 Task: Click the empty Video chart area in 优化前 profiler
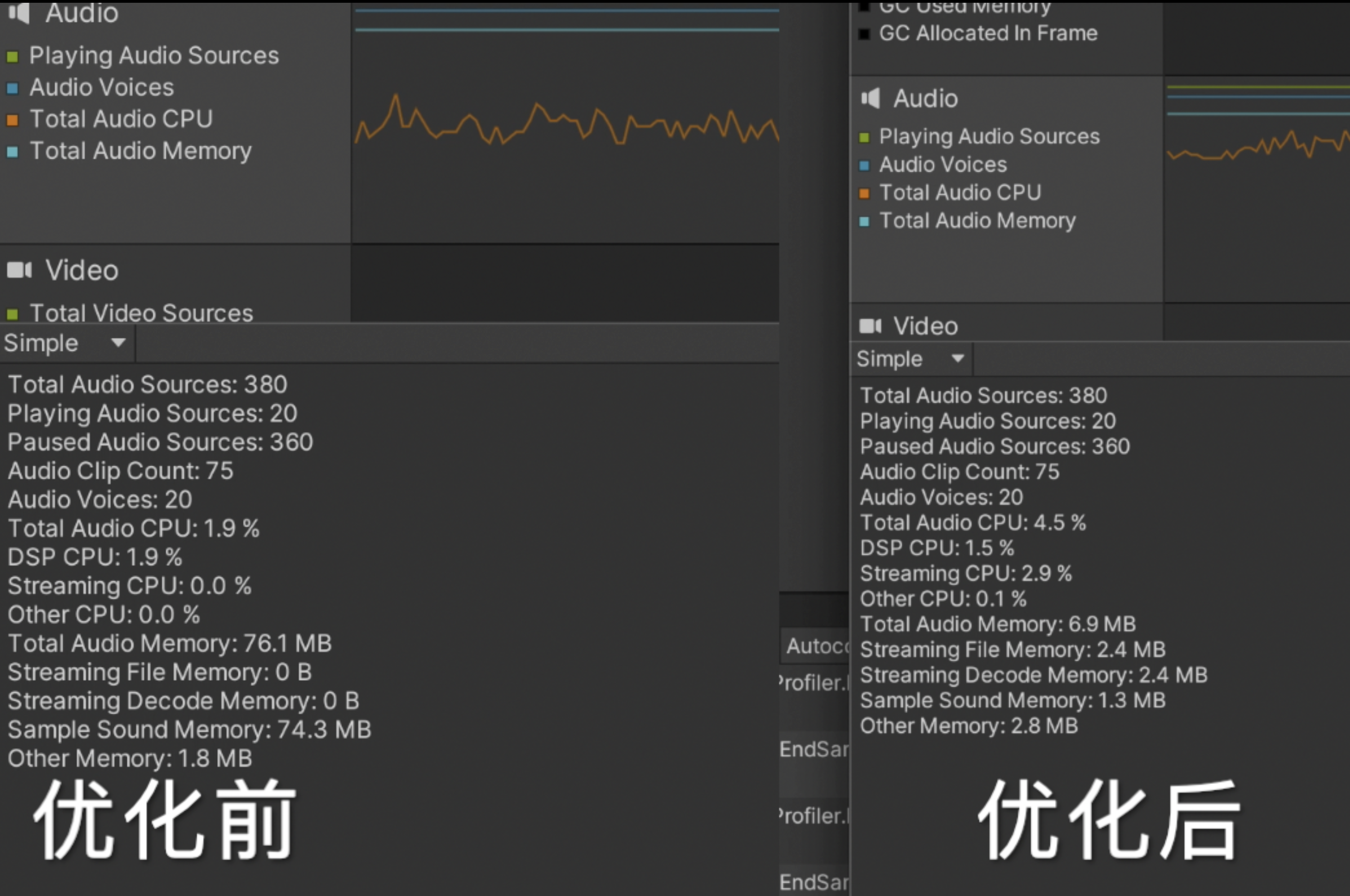[565, 283]
